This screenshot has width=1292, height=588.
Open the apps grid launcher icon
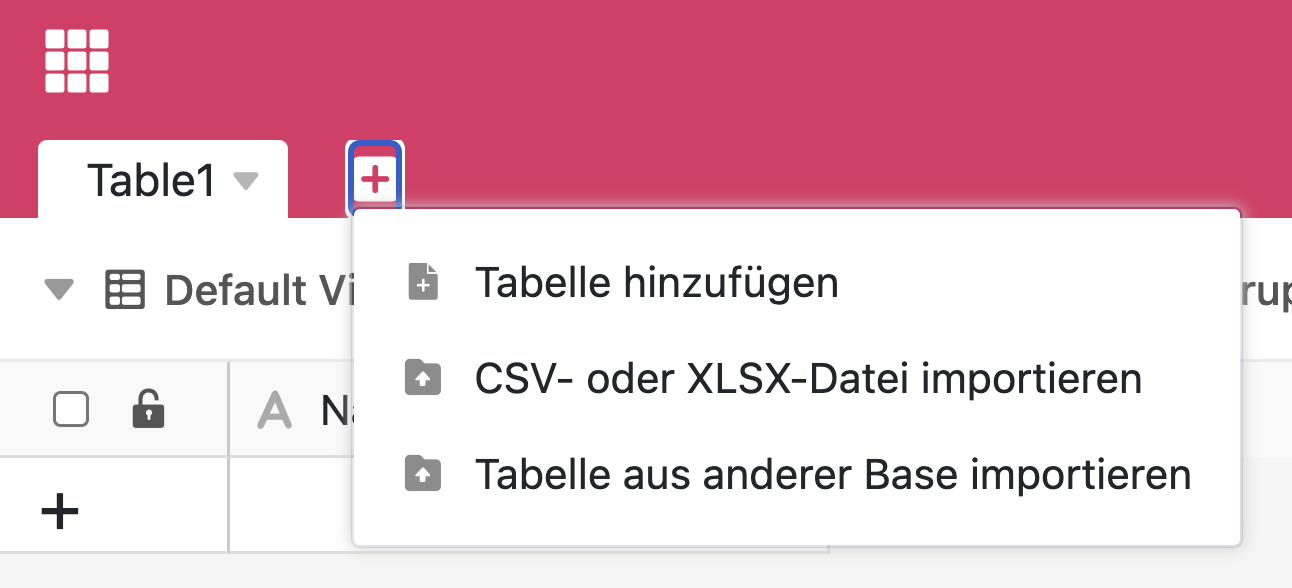tap(77, 61)
